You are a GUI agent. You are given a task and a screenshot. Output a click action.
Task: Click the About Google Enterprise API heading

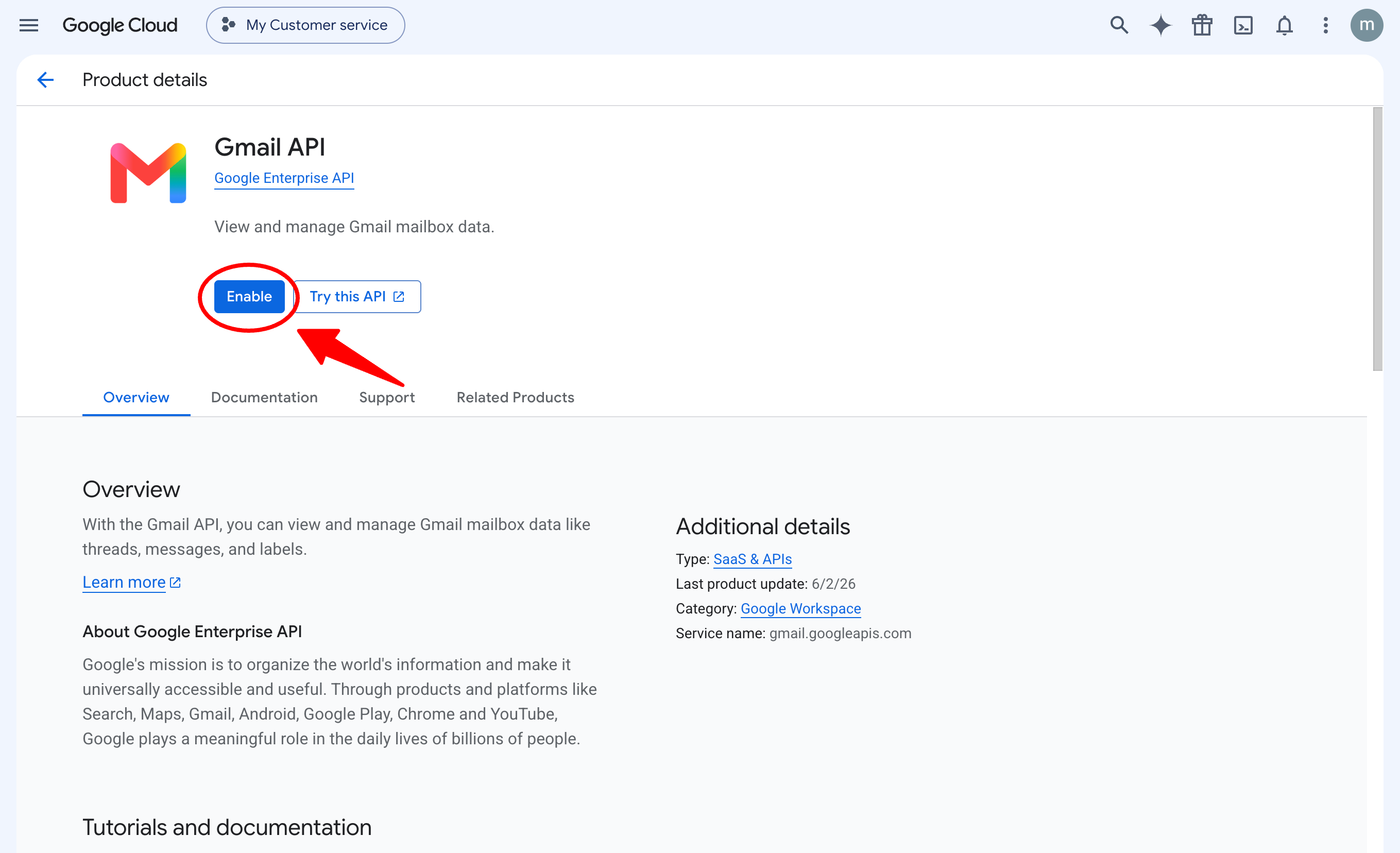(192, 632)
